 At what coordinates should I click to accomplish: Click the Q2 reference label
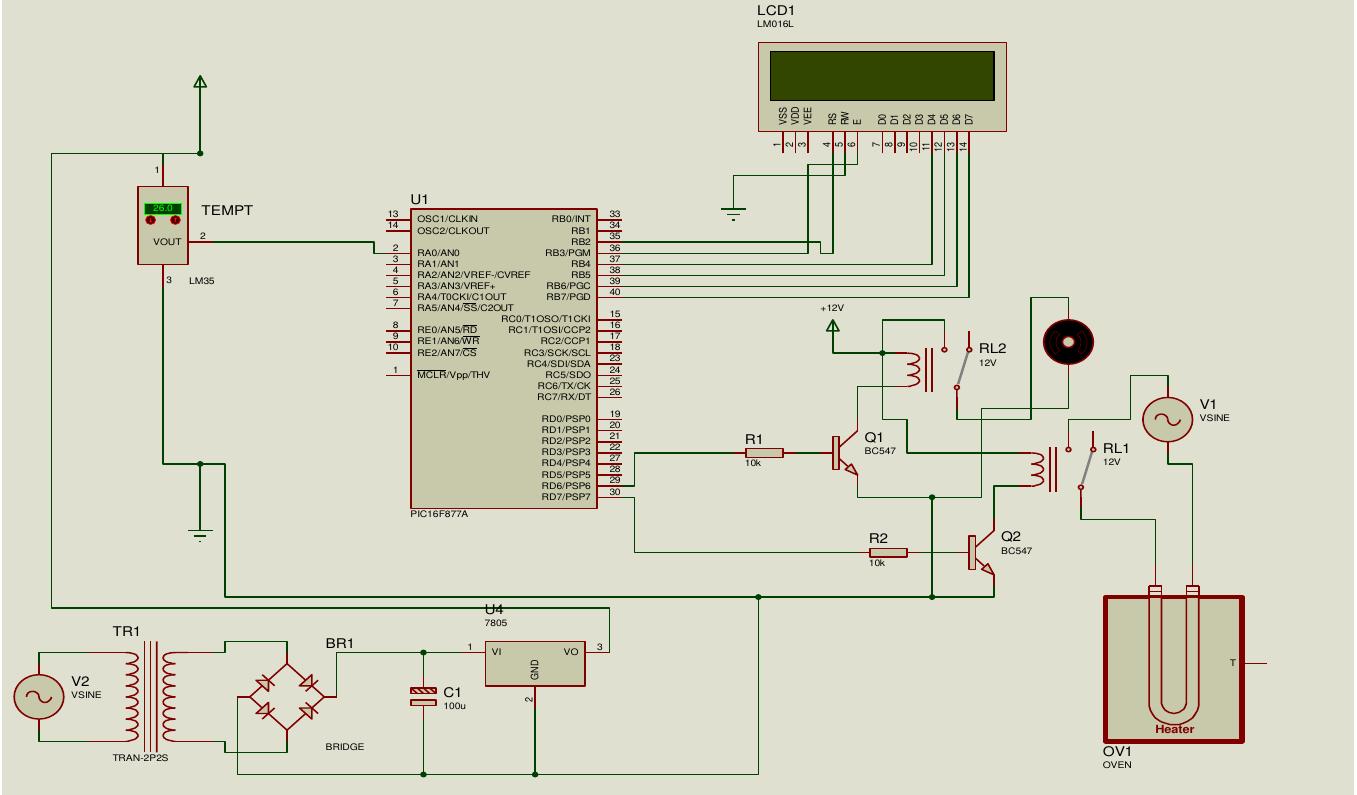tap(1011, 537)
